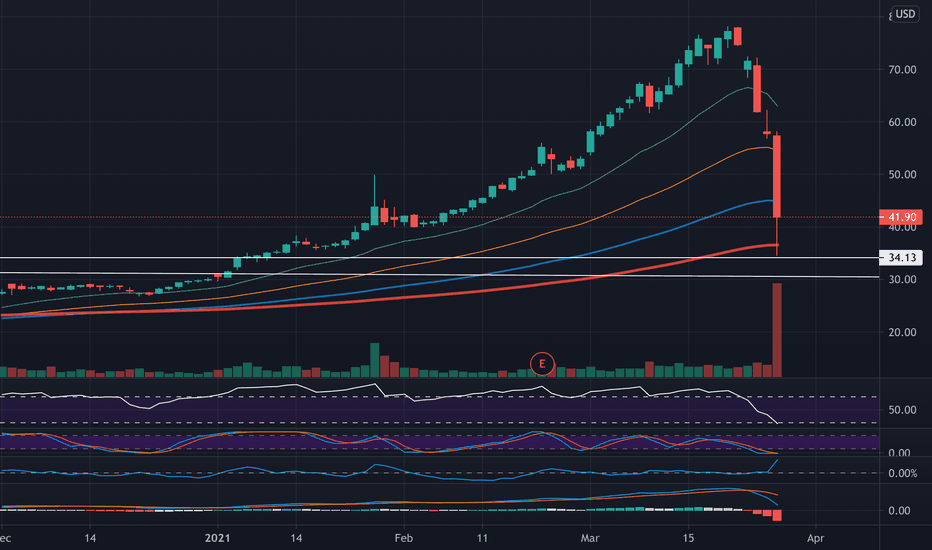
Task: Click the tall red volume bar at far right
Action: (777, 330)
